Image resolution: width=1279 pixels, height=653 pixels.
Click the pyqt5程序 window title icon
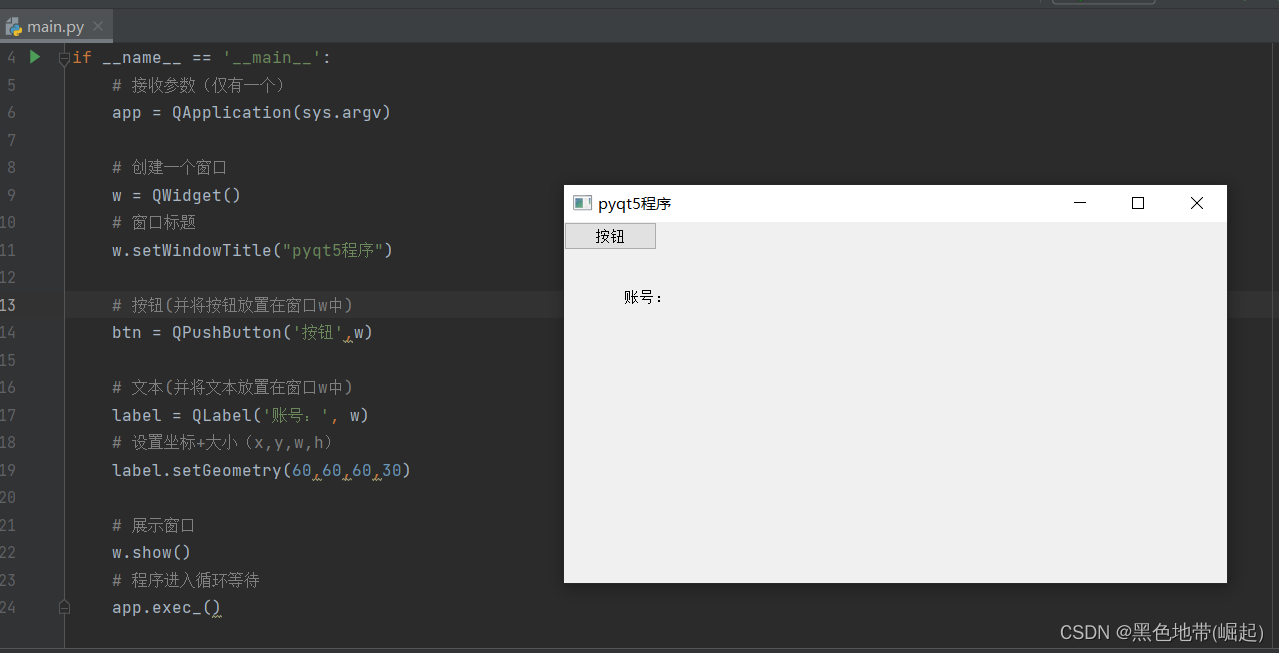582,204
